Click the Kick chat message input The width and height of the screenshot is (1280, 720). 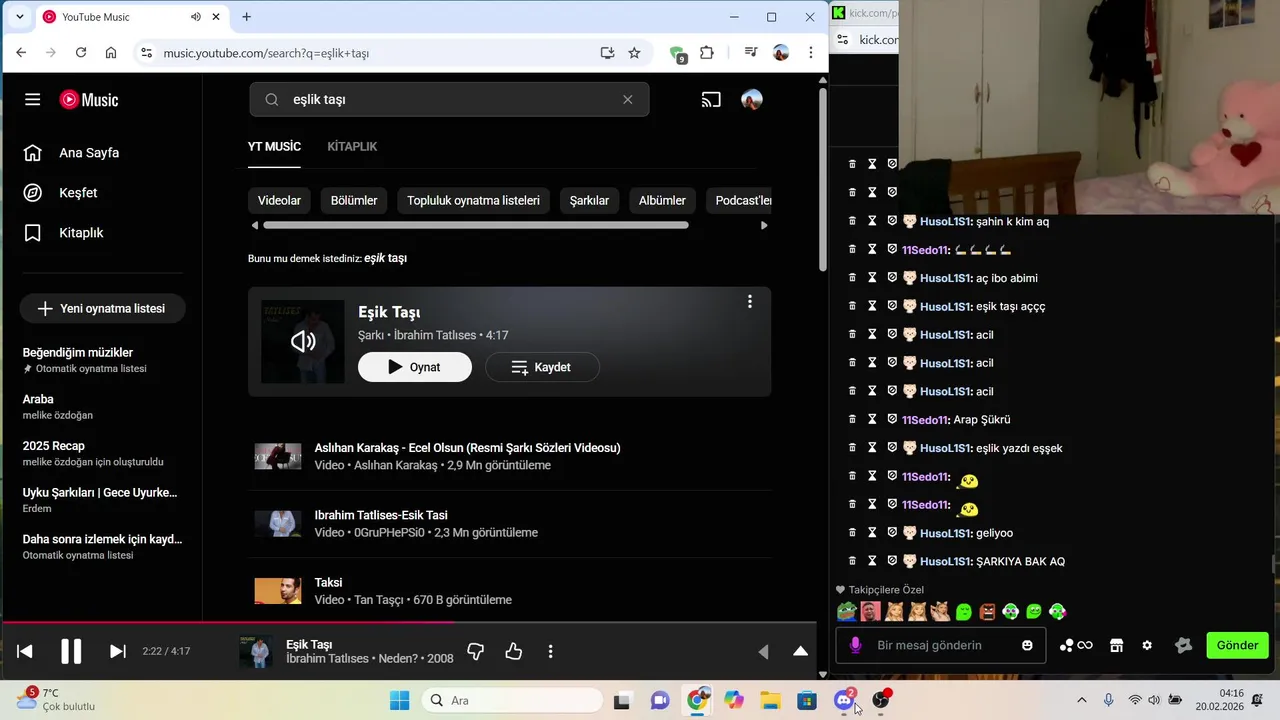[x=940, y=646]
